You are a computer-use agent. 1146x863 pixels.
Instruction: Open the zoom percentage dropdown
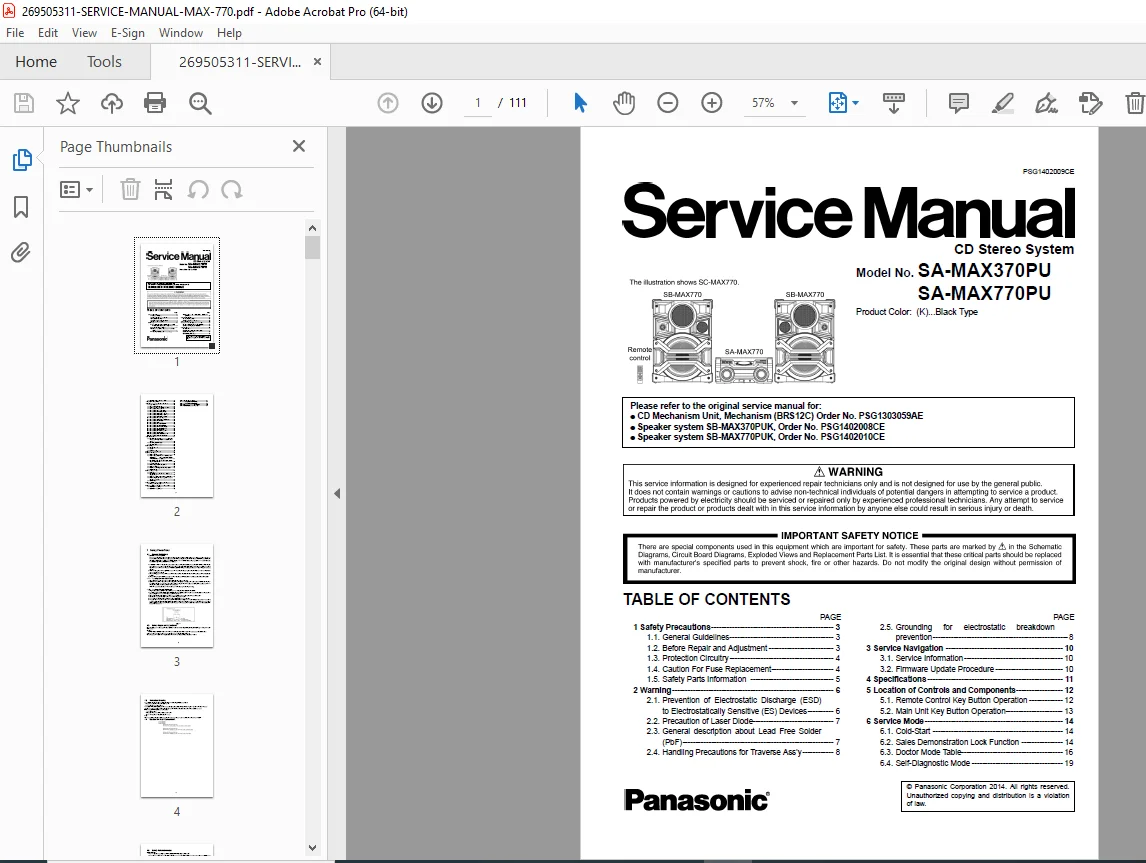(794, 103)
